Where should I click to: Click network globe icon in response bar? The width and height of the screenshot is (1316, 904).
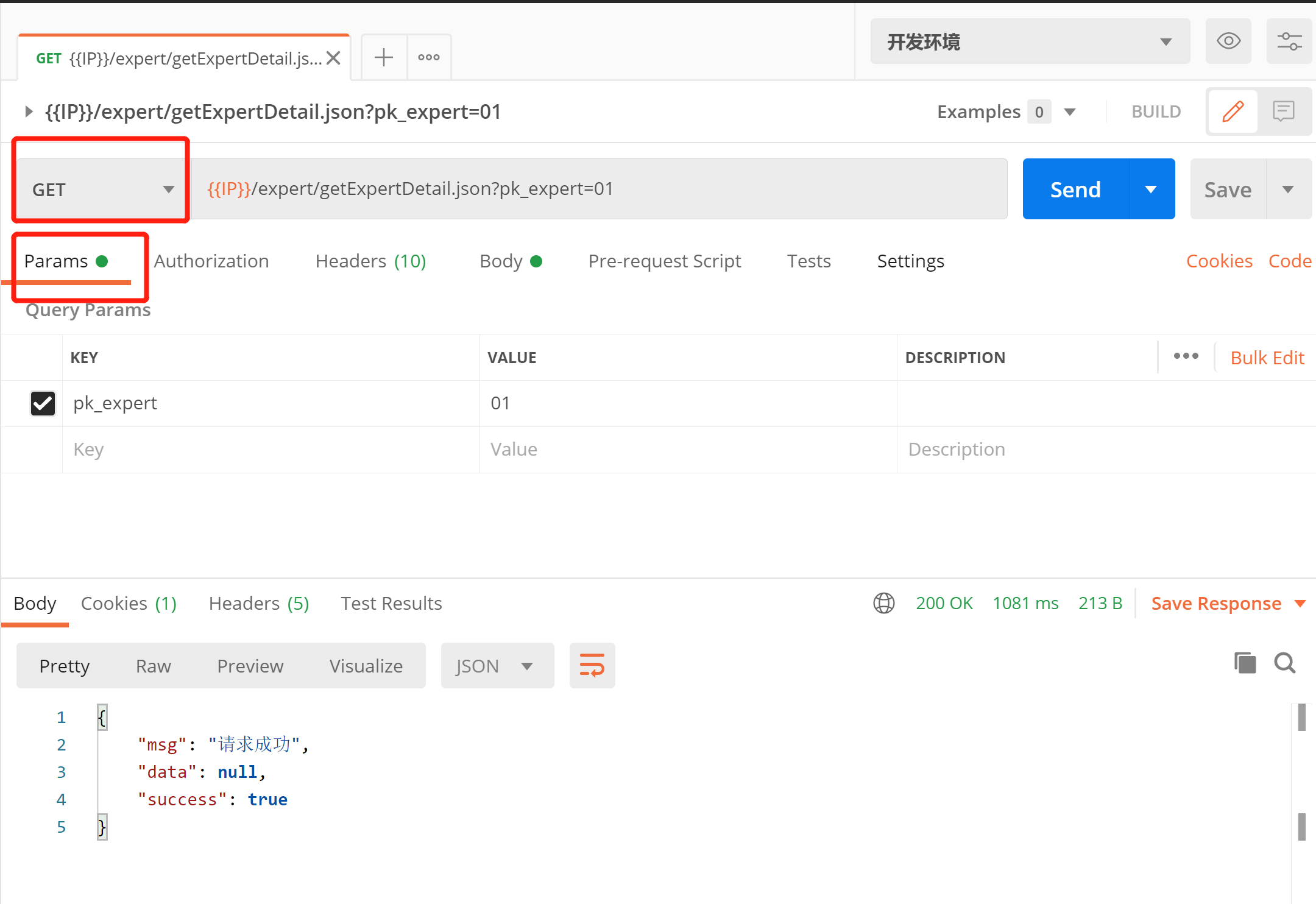tap(883, 603)
